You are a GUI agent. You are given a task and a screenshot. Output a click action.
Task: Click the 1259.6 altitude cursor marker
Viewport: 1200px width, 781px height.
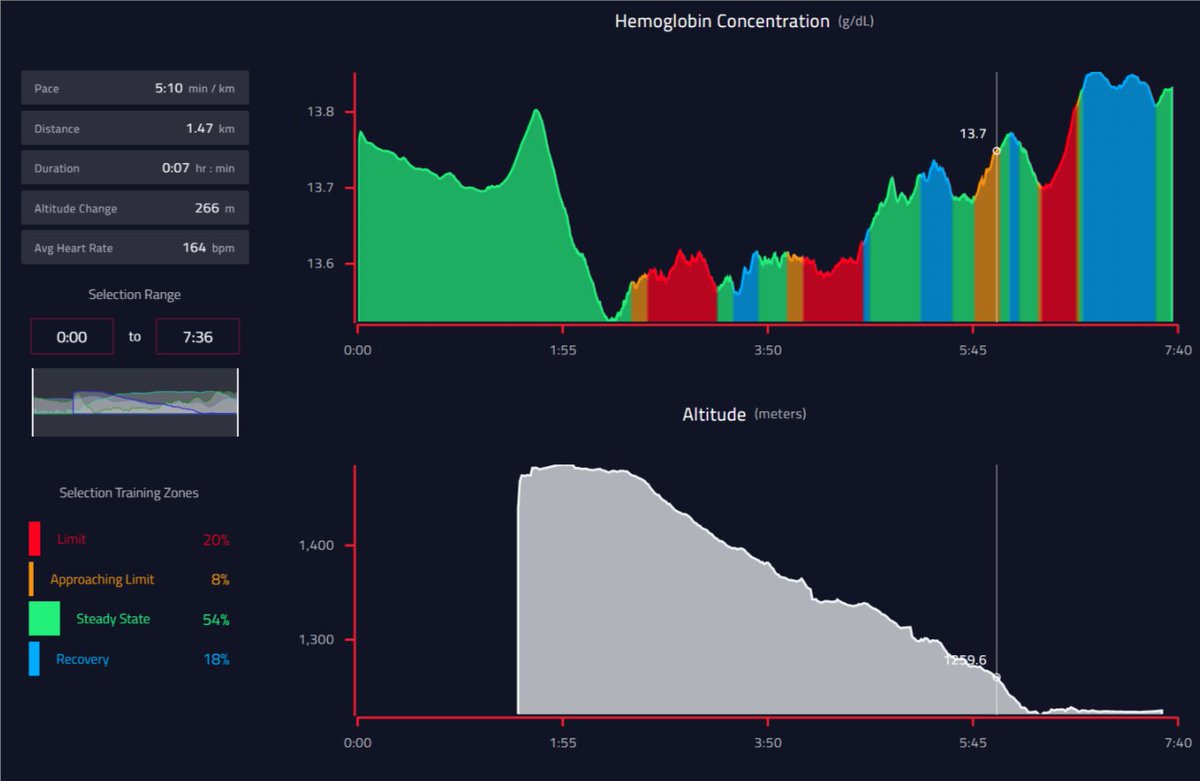pyautogui.click(x=996, y=677)
